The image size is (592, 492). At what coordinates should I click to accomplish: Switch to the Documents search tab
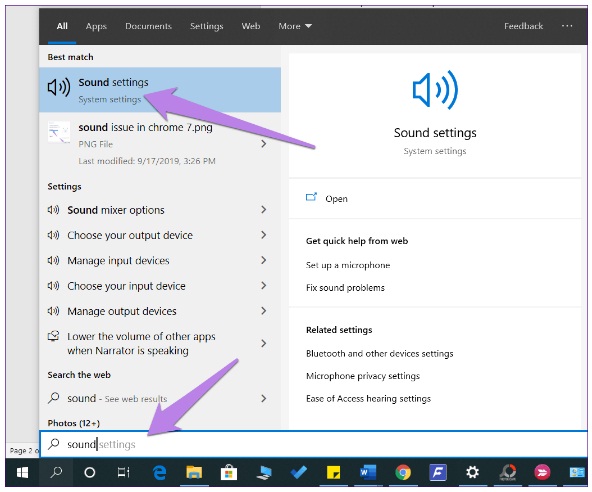point(148,26)
